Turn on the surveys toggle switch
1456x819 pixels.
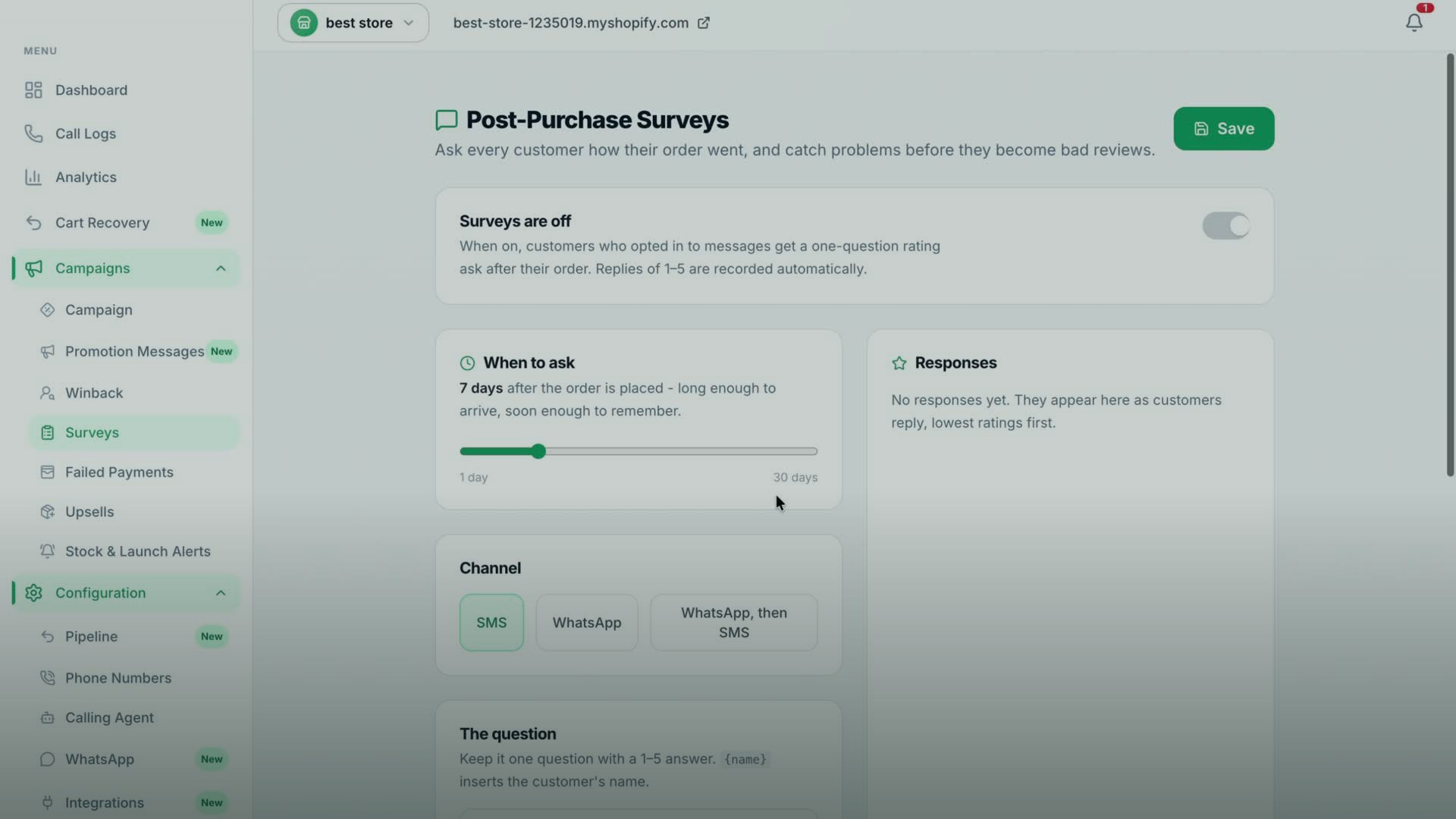(1225, 226)
